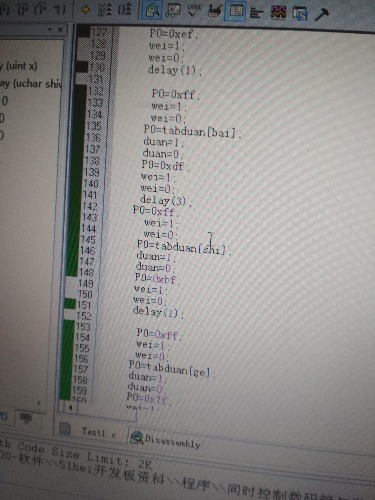Open the Symbol Window icon
375x500 pixels.
(x=299, y=13)
